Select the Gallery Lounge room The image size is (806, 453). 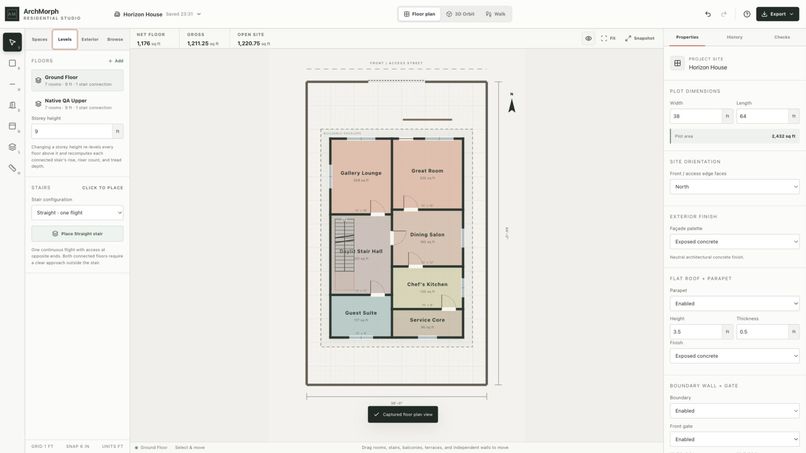tap(361, 176)
